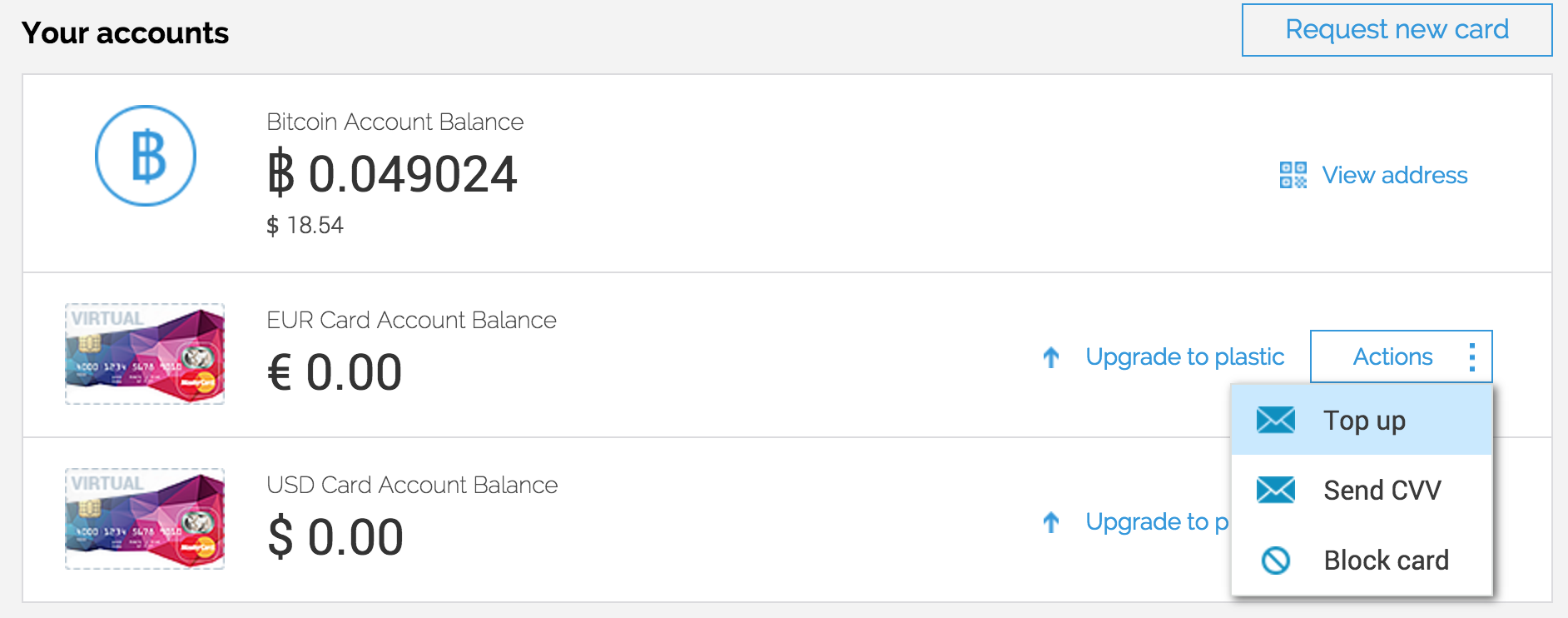Viewport: 1568px width, 618px height.
Task: Click Upgrade to plastic for EUR card
Action: [1184, 357]
